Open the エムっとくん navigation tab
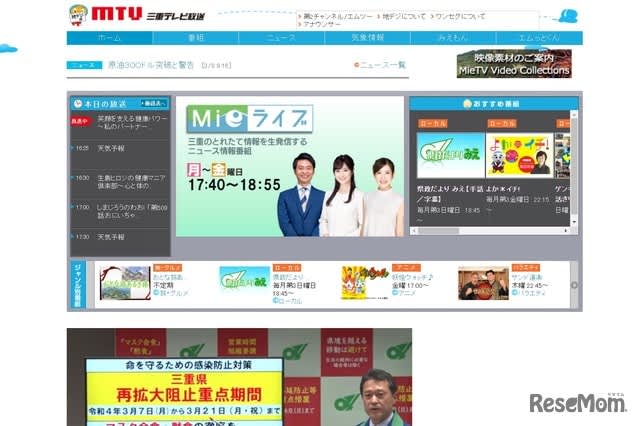This screenshot has width=640, height=426. coord(539,38)
